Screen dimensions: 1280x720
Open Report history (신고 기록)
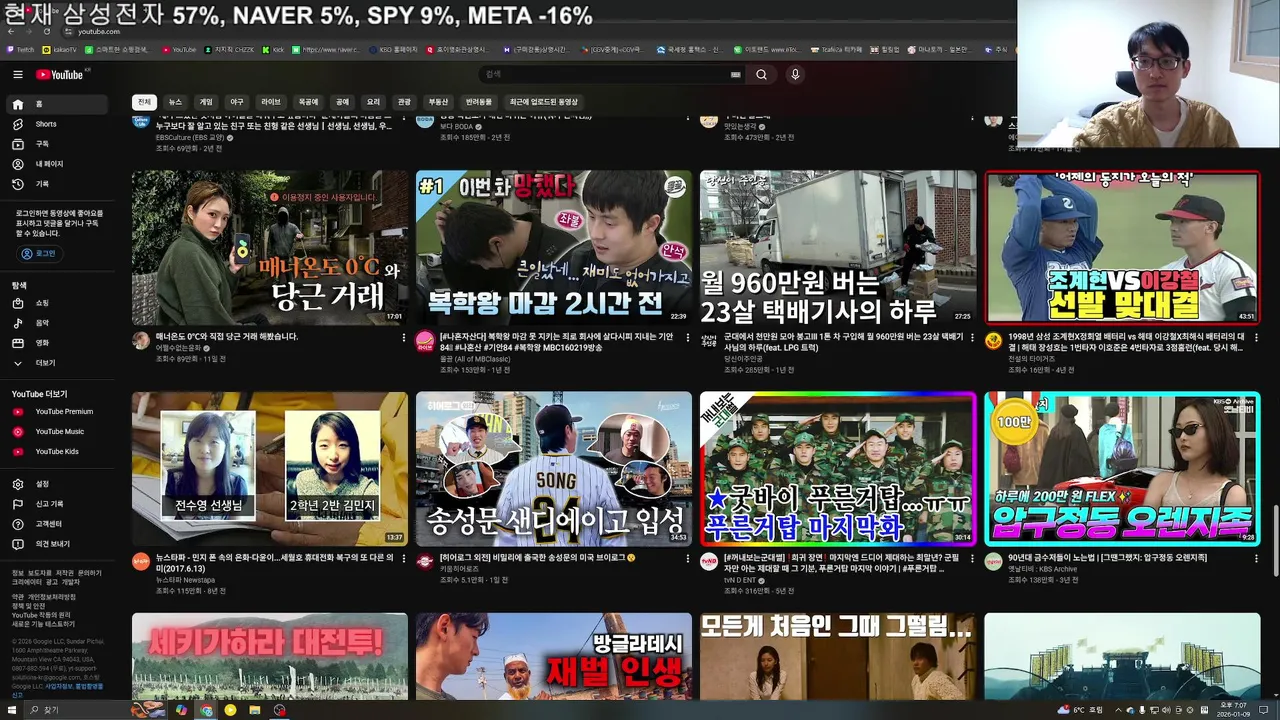(x=58, y=504)
